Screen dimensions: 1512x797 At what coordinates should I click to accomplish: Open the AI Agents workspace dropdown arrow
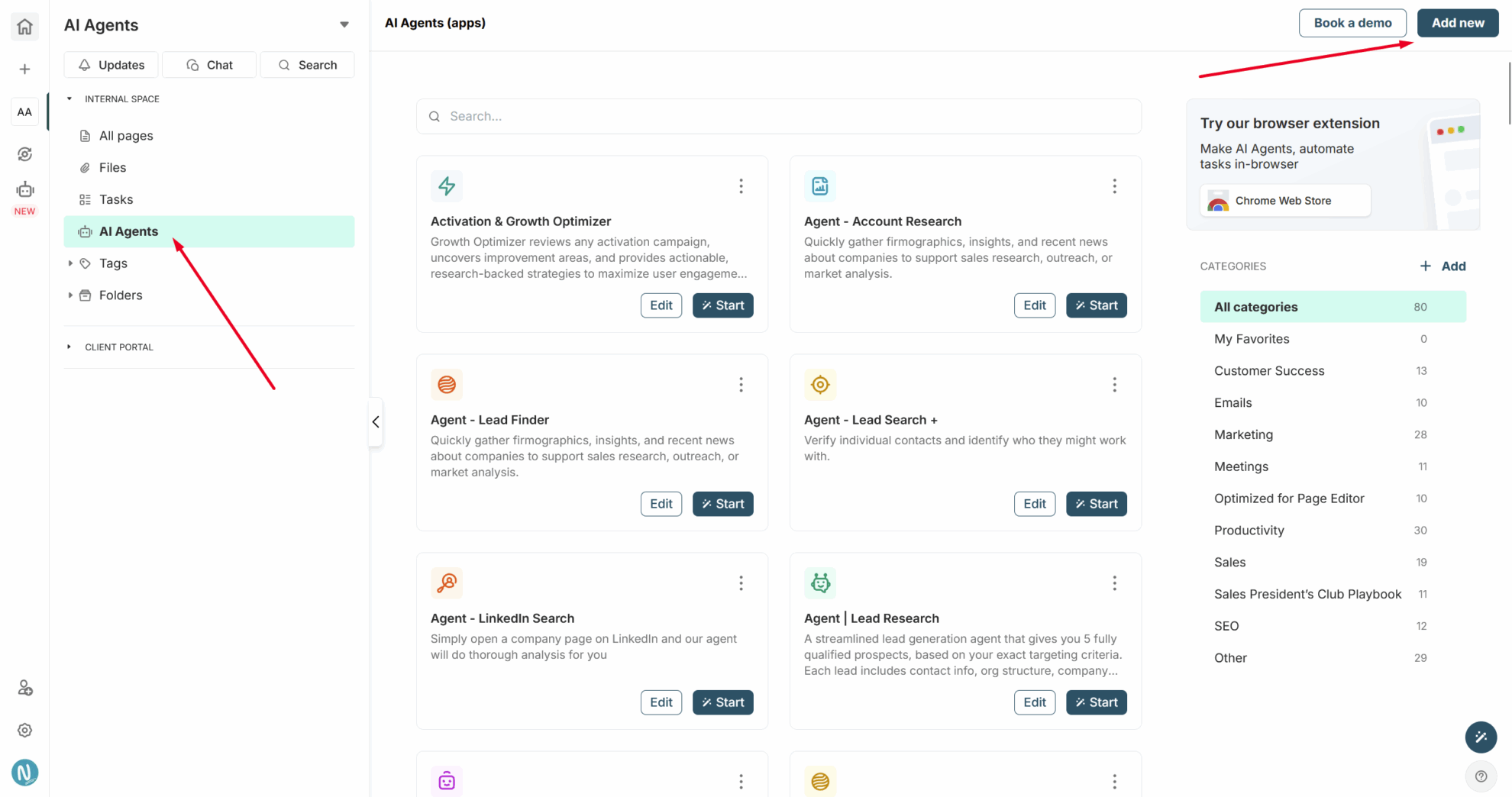click(344, 25)
